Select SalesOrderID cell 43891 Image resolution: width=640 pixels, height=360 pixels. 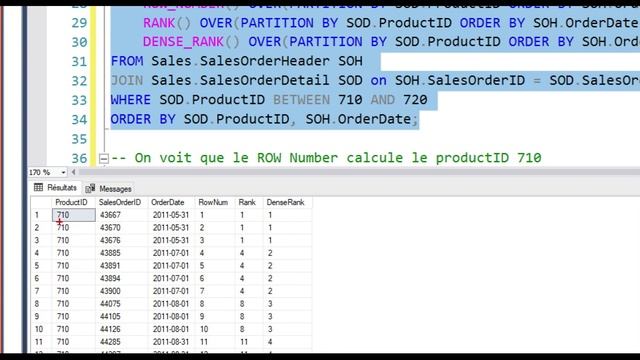[x=122, y=266]
